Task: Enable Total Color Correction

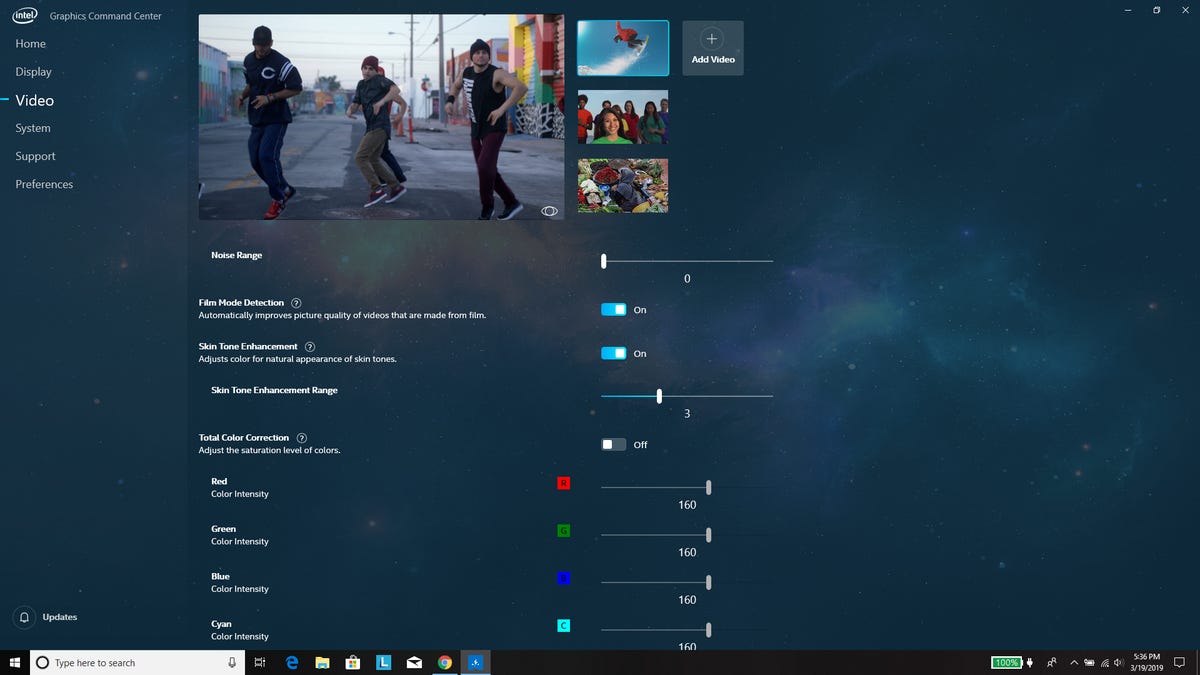Action: pyautogui.click(x=613, y=444)
